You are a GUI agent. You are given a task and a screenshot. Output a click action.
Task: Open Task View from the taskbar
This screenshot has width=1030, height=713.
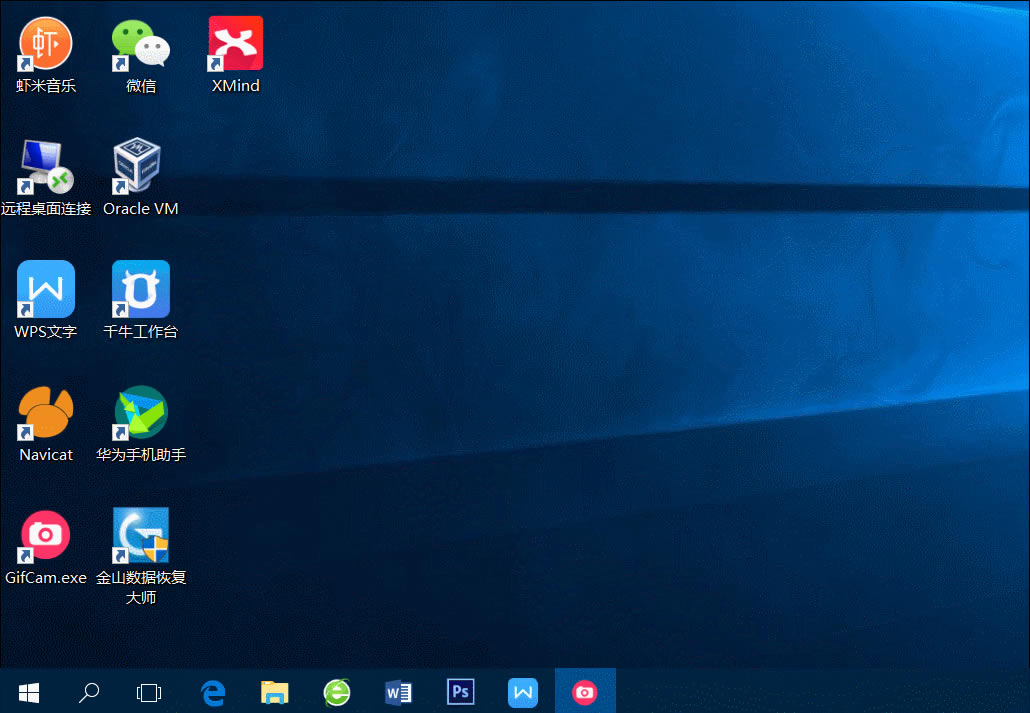[x=149, y=691]
